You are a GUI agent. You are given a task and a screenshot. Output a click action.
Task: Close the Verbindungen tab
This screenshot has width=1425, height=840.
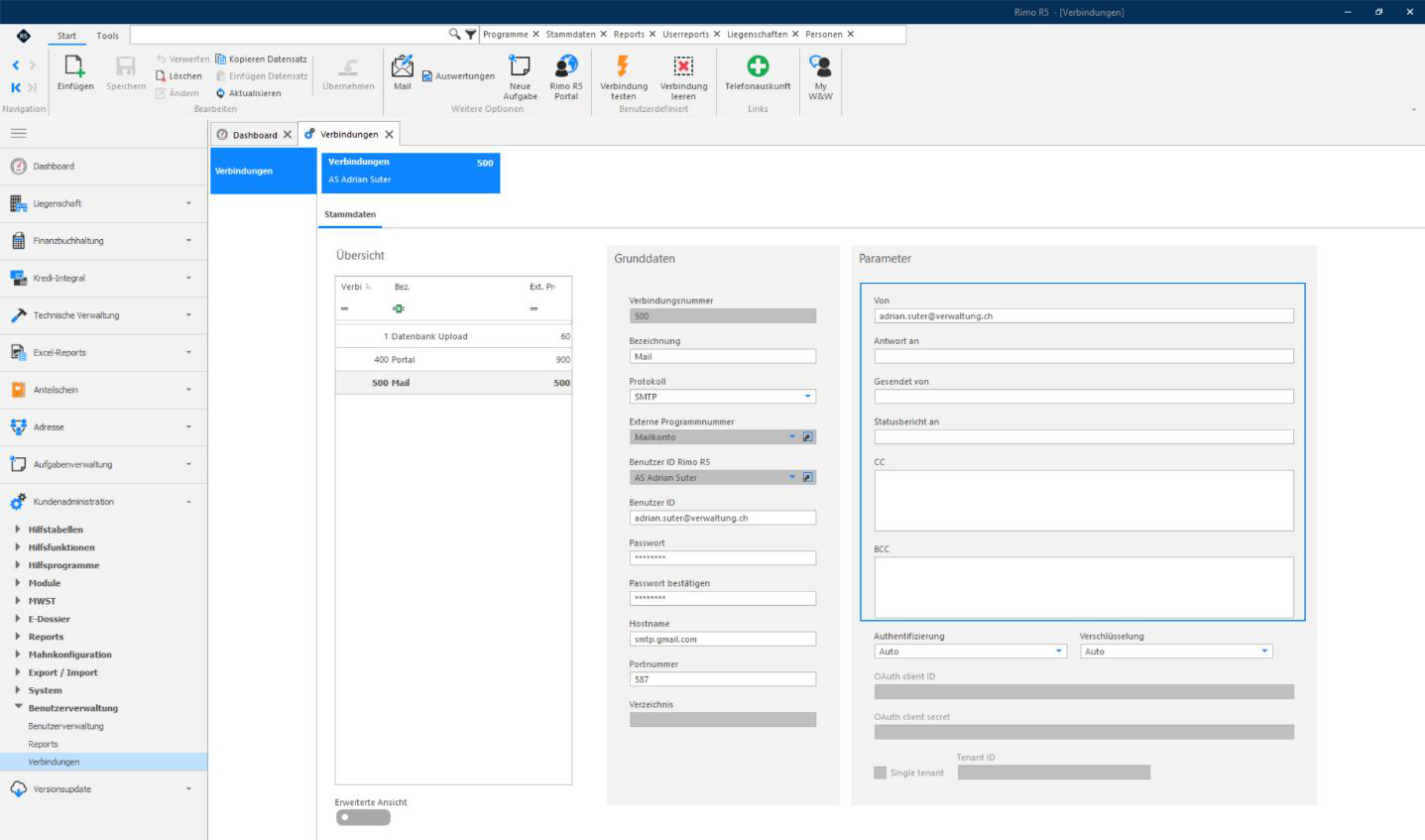(x=389, y=135)
